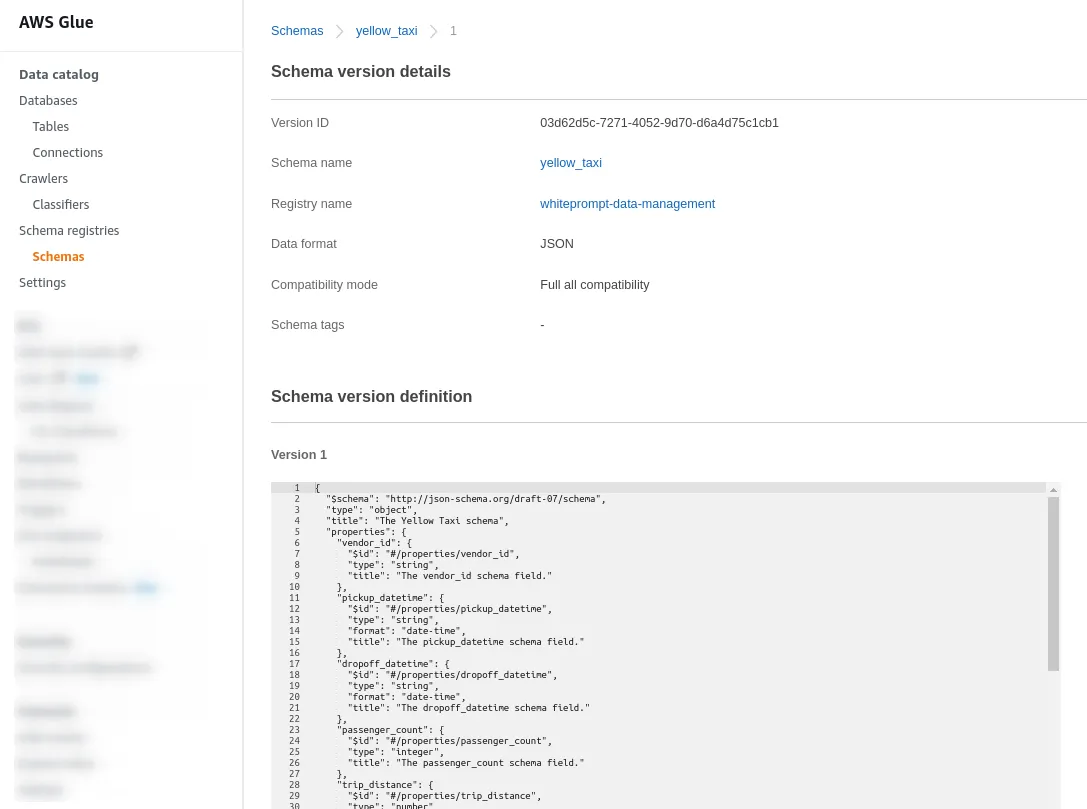Screen dimensions: 1087x809
Task: Go to Crawlers in sidebar
Action: (x=43, y=178)
